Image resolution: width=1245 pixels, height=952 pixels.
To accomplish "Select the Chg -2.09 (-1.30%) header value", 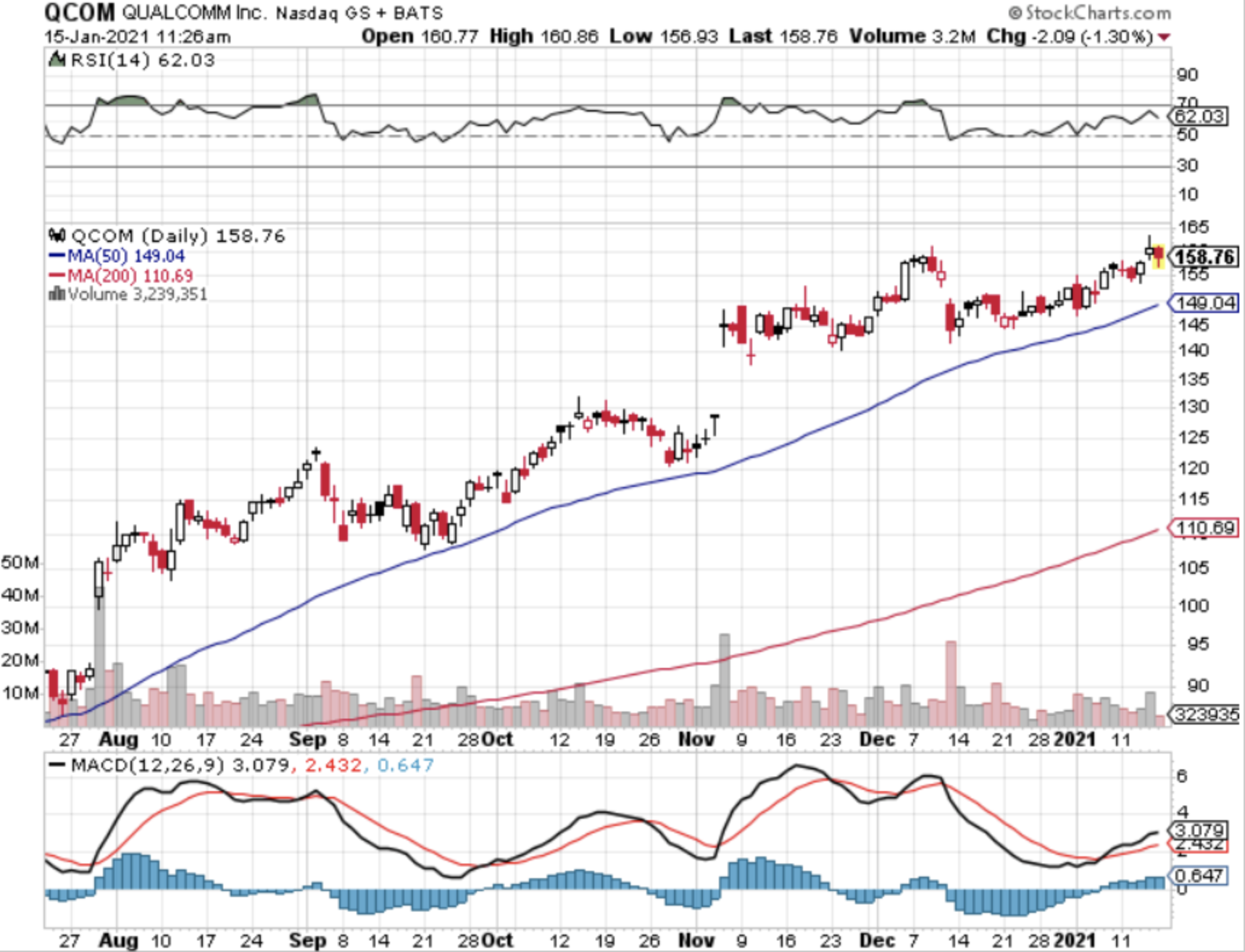I will pos(1070,36).
